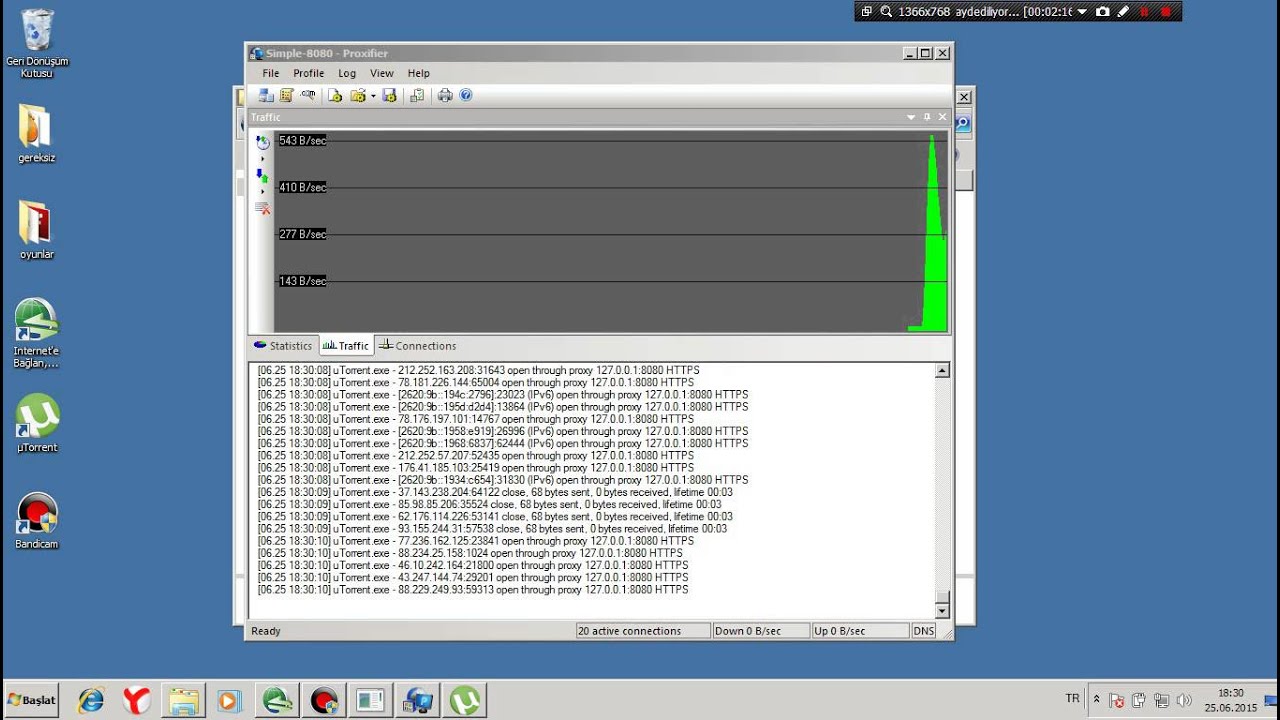
Task: Click the upload/download arrows traffic icon
Action: [262, 175]
